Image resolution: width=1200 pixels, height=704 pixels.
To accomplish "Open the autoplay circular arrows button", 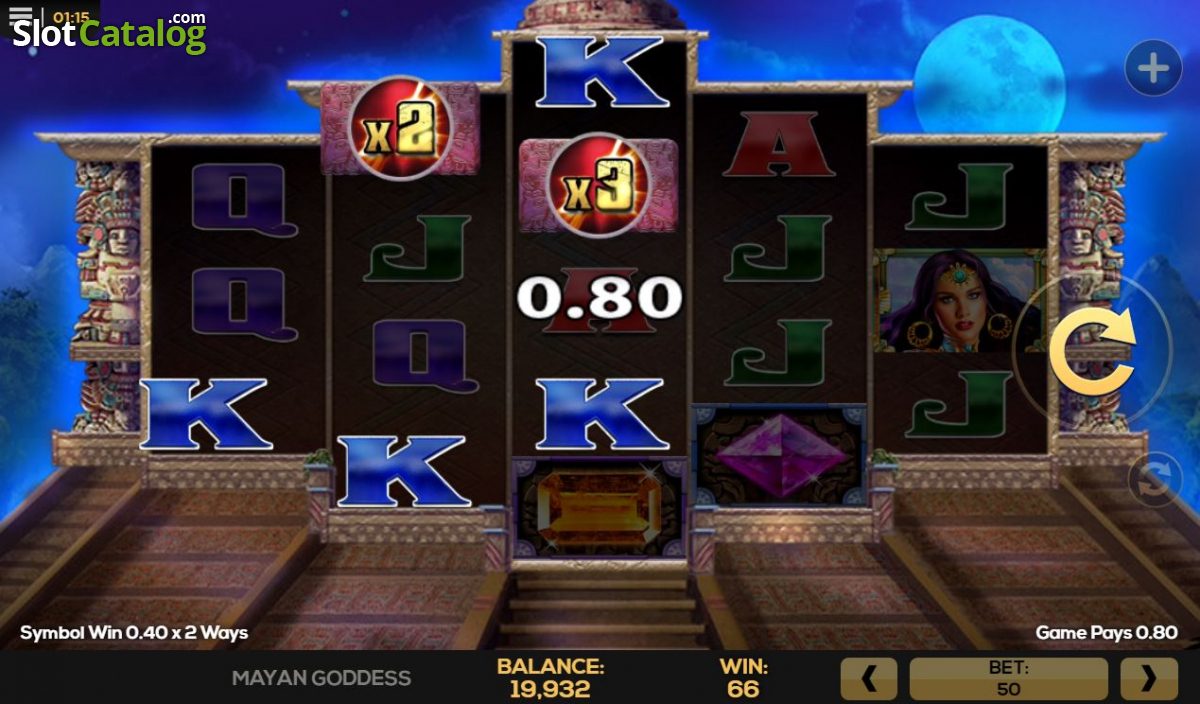I will point(1155,480).
